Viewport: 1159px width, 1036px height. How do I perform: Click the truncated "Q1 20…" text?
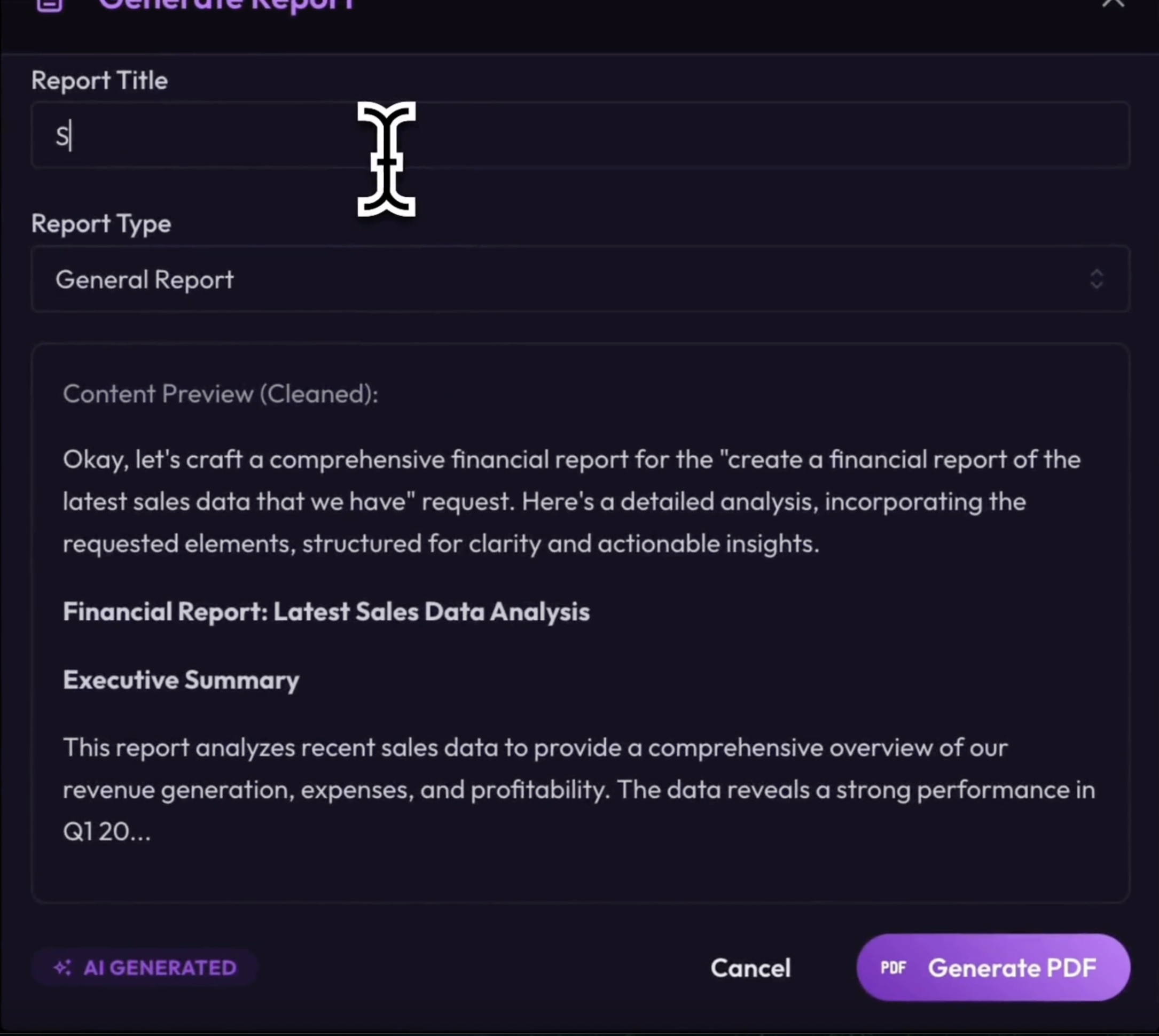pos(107,832)
